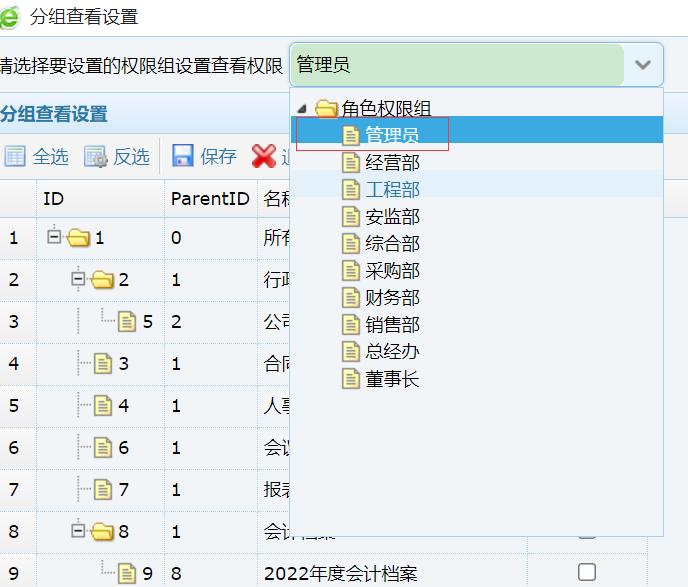
Task: Click the Select All (全选) toolbar icon
Action: [15, 156]
